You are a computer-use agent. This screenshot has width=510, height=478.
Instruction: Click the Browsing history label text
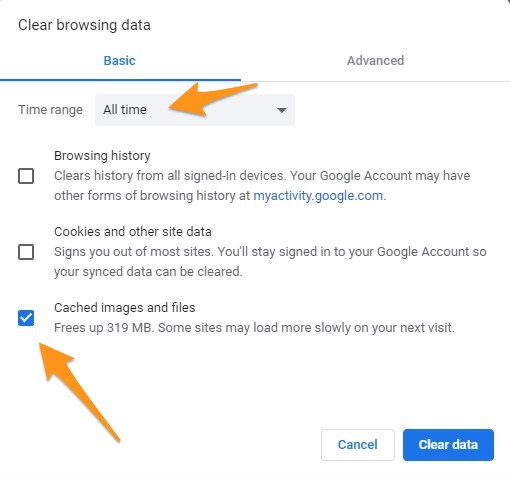(x=102, y=156)
